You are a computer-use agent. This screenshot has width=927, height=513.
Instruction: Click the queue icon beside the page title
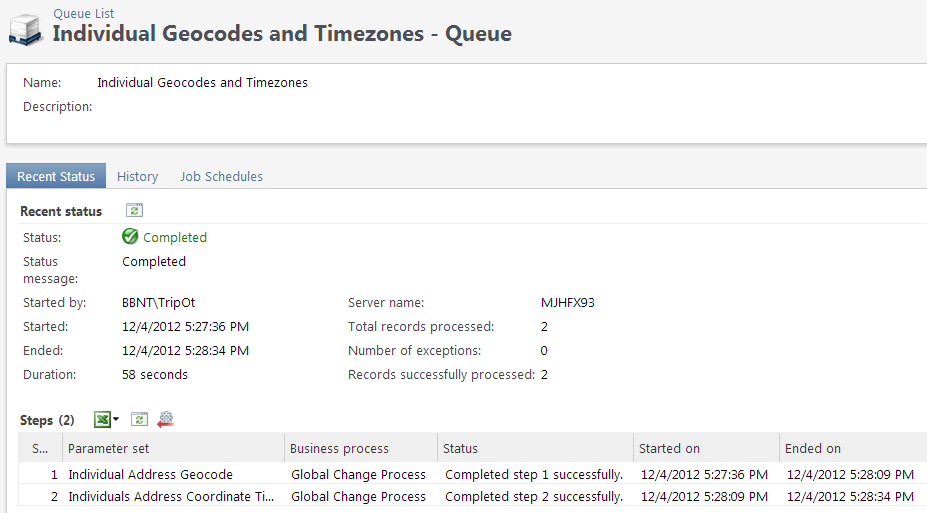pyautogui.click(x=24, y=28)
